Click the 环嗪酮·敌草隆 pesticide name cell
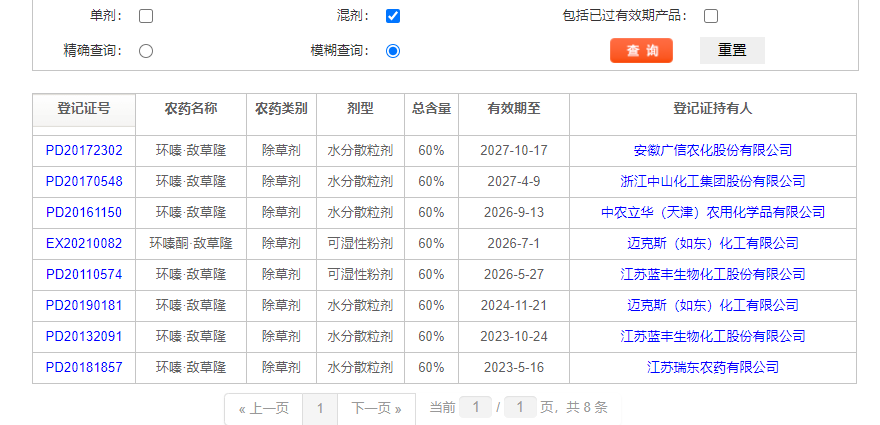Image resolution: width=880 pixels, height=425 pixels. click(191, 243)
